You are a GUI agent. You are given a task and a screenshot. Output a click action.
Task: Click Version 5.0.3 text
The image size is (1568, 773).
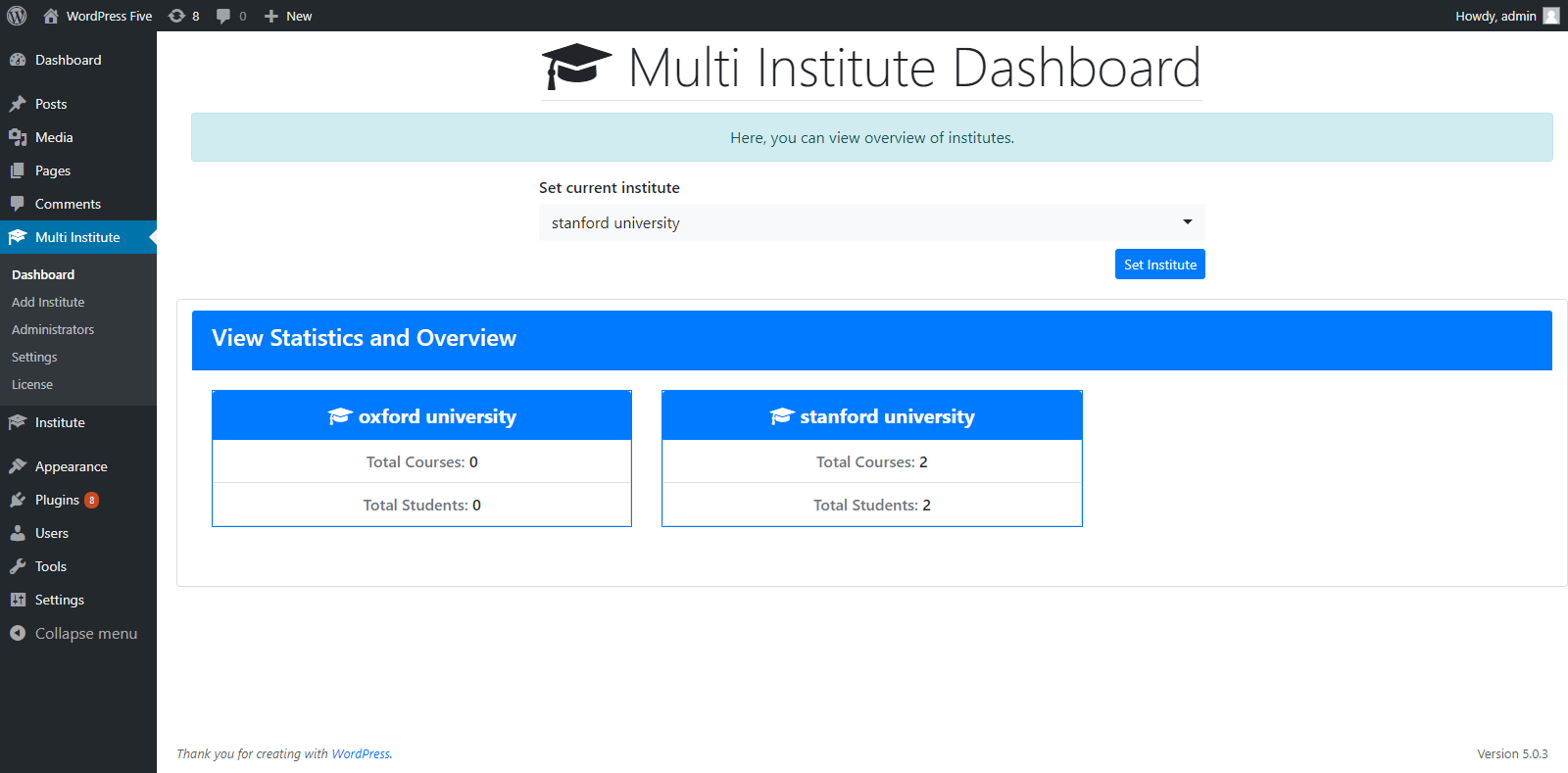[1512, 753]
